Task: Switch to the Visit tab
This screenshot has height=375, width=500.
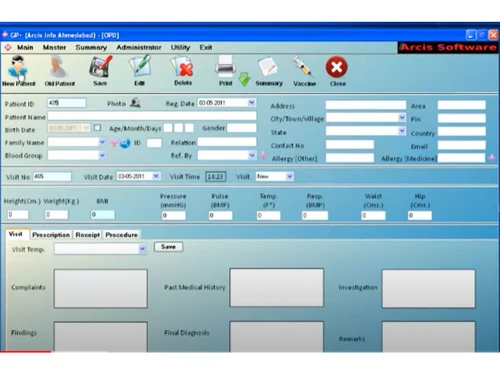Action: tap(16, 234)
